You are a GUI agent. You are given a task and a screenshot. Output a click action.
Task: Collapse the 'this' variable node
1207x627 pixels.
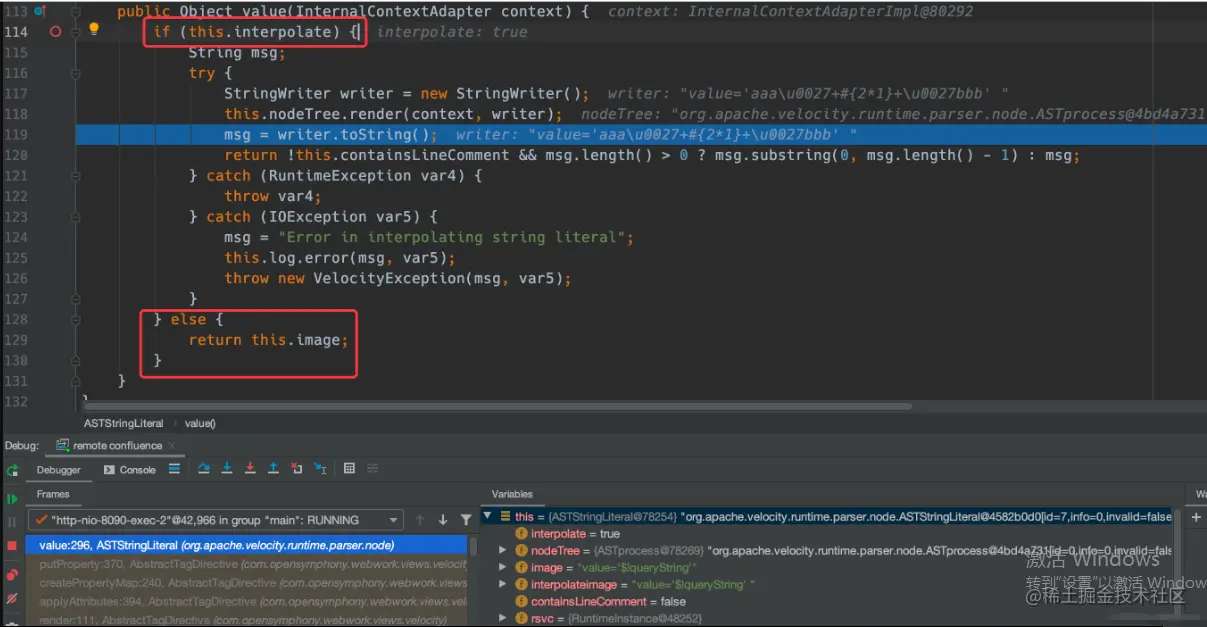point(489,517)
